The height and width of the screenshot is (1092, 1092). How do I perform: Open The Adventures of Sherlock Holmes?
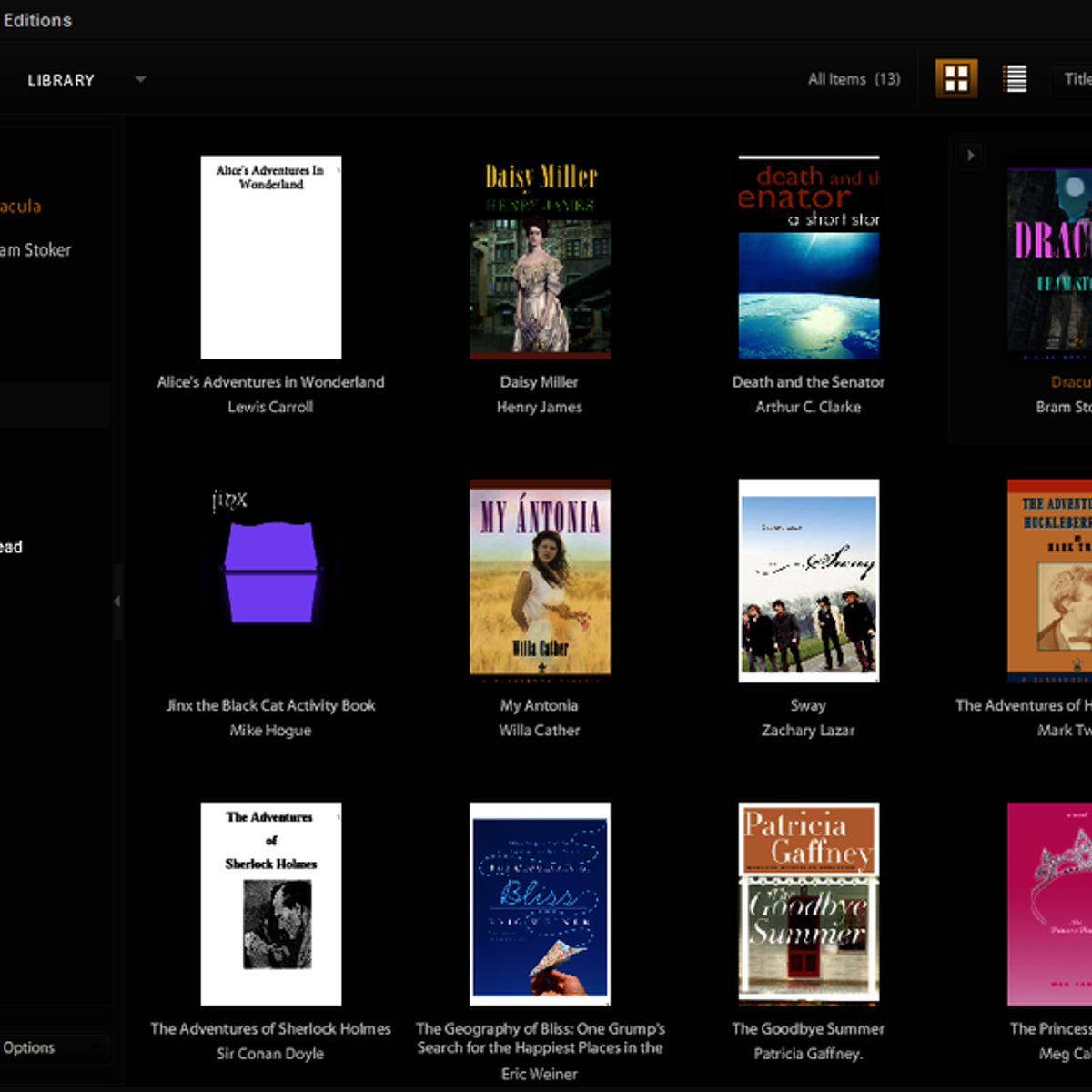(270, 902)
